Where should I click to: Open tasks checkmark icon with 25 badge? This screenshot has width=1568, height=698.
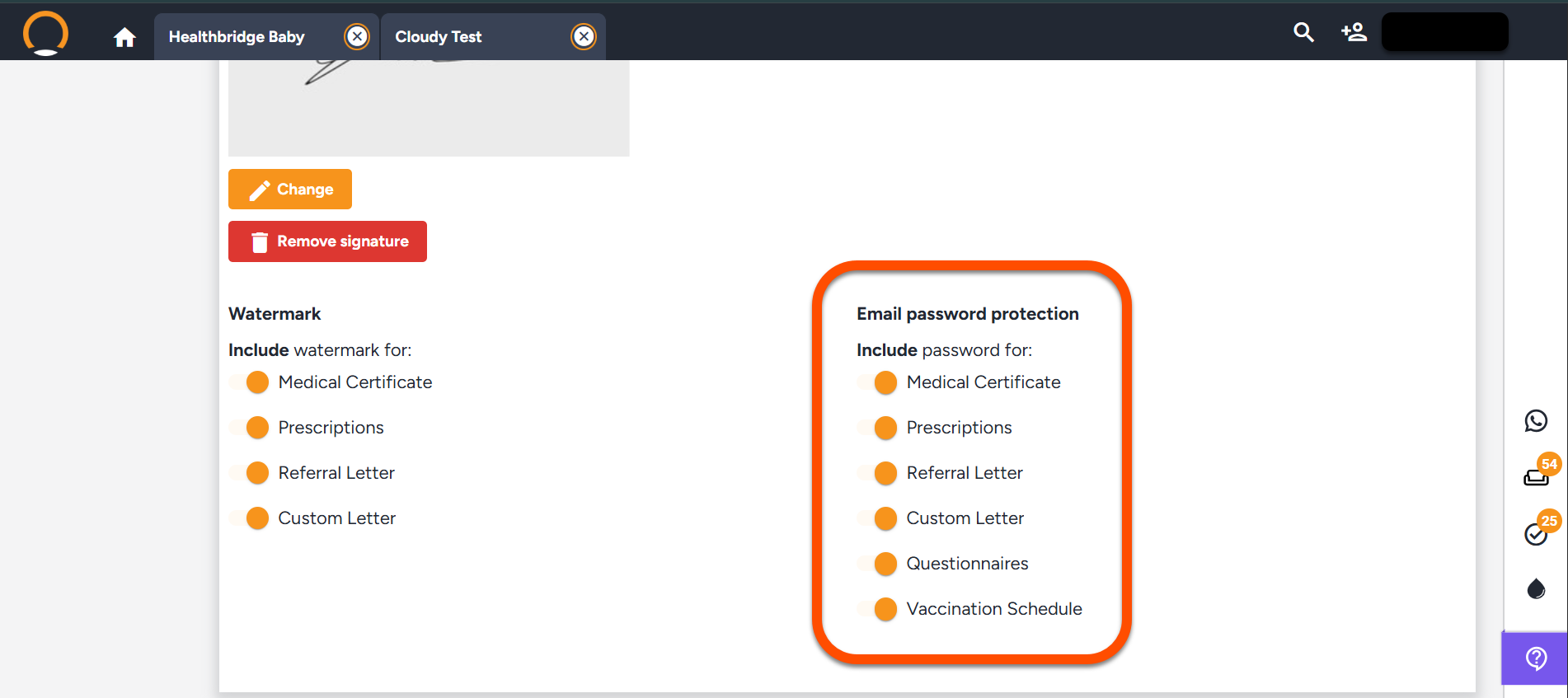coord(1537,533)
